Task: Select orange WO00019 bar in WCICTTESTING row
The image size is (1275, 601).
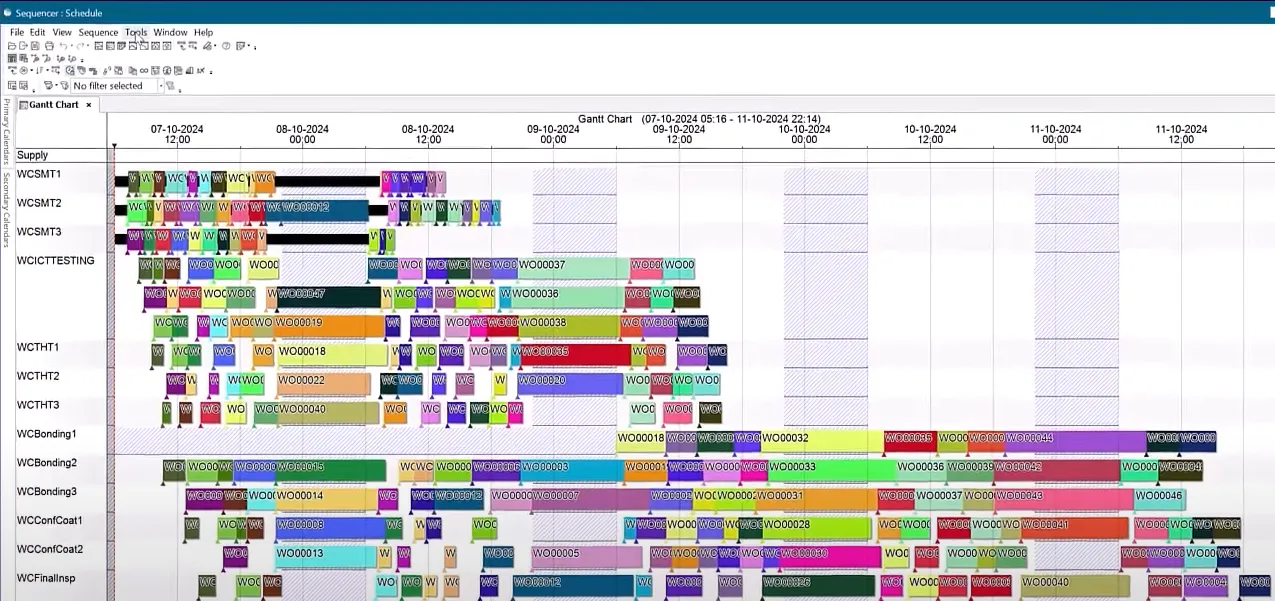Action: (x=330, y=326)
